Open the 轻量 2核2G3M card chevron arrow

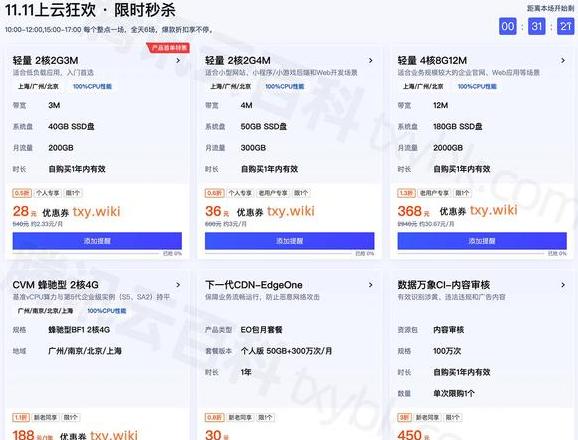click(x=178, y=60)
